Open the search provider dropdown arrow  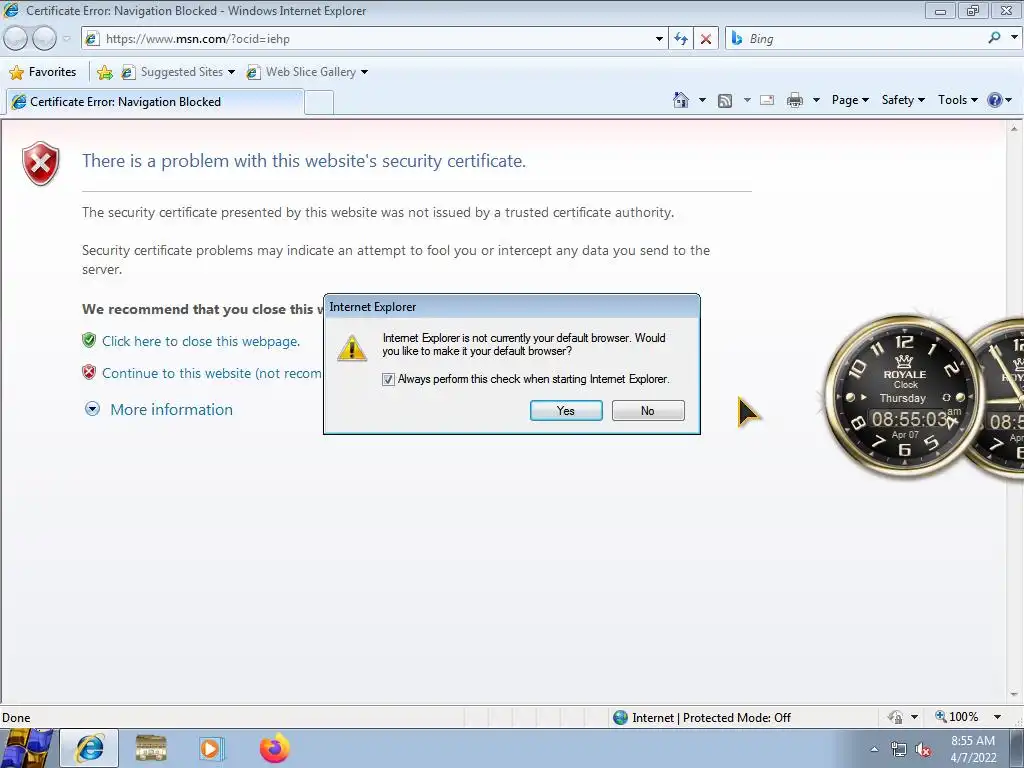tap(1014, 38)
